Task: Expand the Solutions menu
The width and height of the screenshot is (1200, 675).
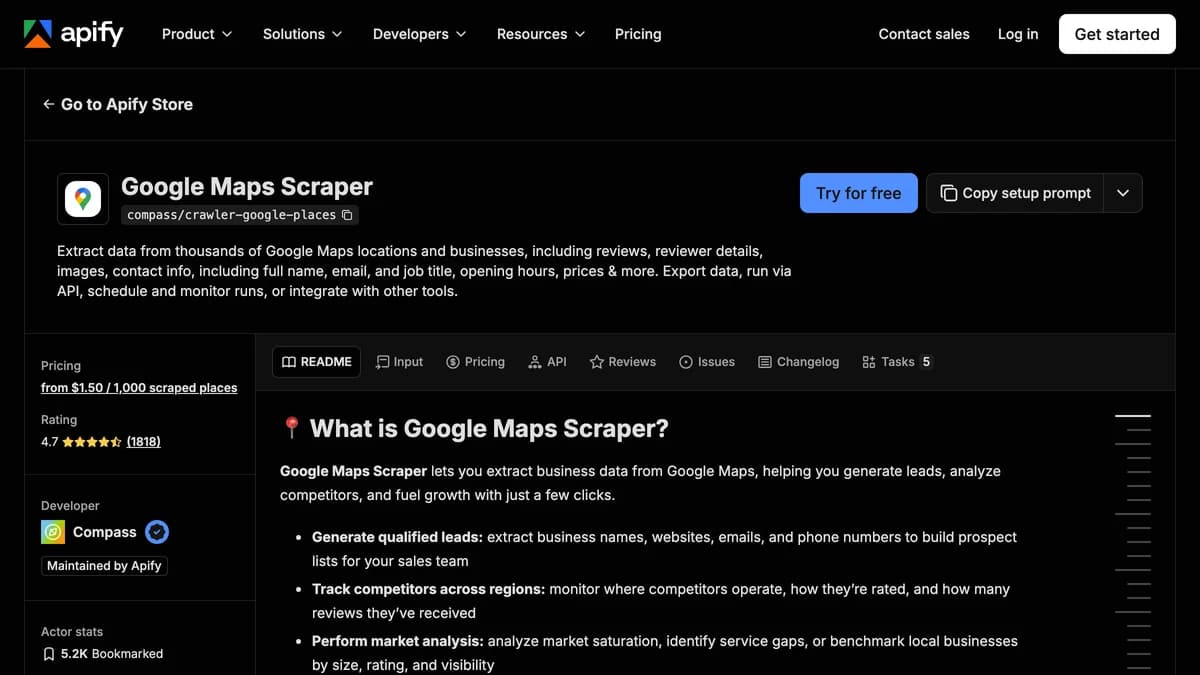Action: 303,34
